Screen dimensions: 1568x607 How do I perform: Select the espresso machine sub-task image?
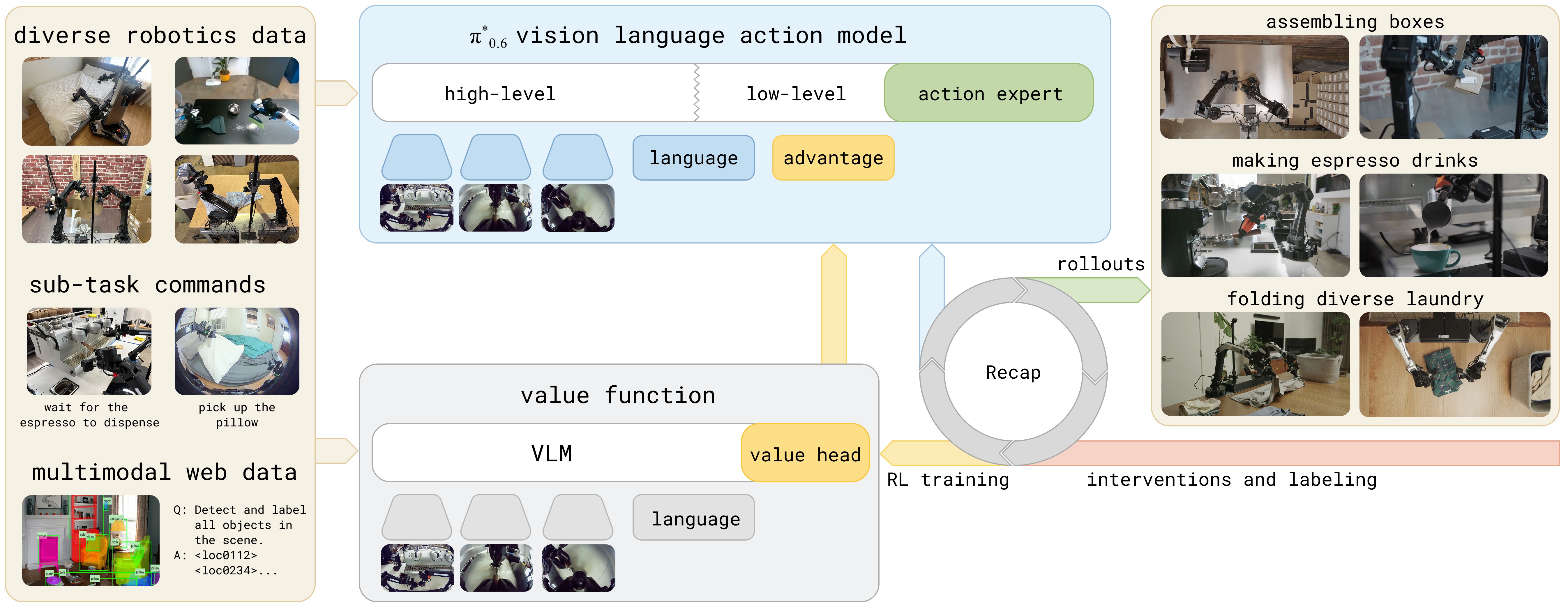89,351
